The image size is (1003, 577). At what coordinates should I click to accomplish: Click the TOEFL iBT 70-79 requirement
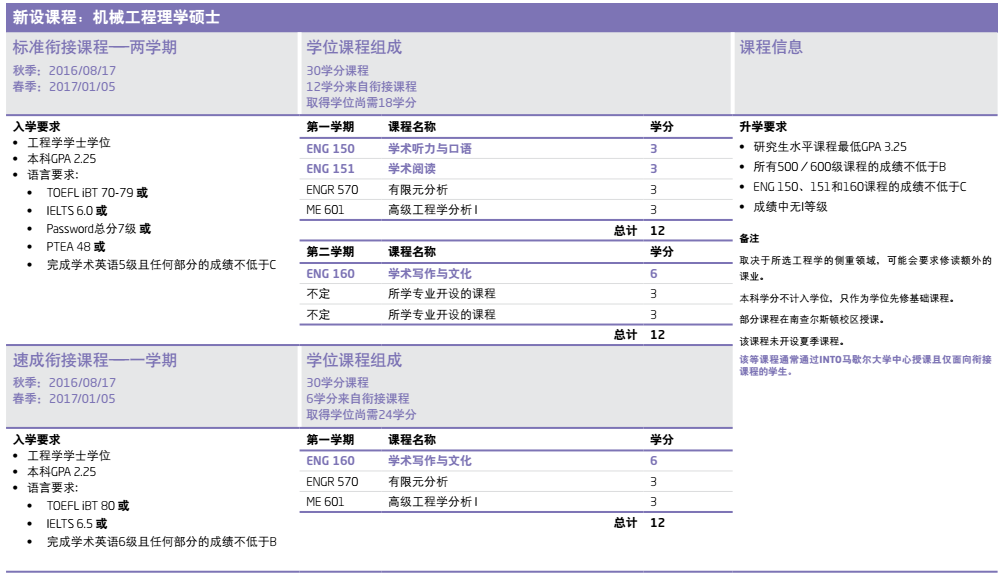(x=96, y=192)
